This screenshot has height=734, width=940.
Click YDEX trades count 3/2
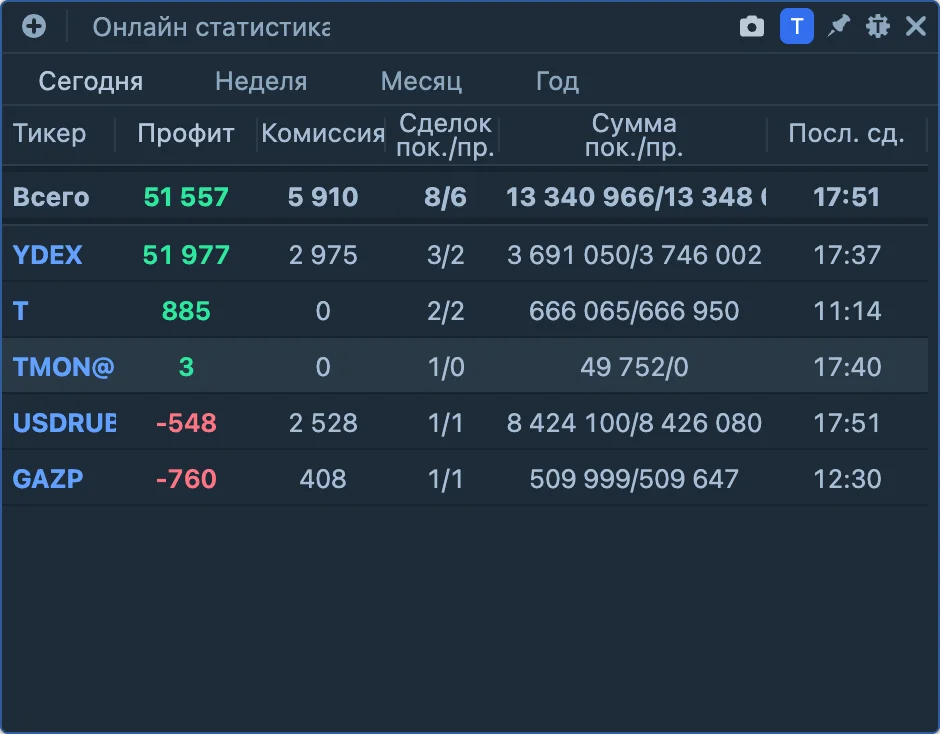point(445,255)
